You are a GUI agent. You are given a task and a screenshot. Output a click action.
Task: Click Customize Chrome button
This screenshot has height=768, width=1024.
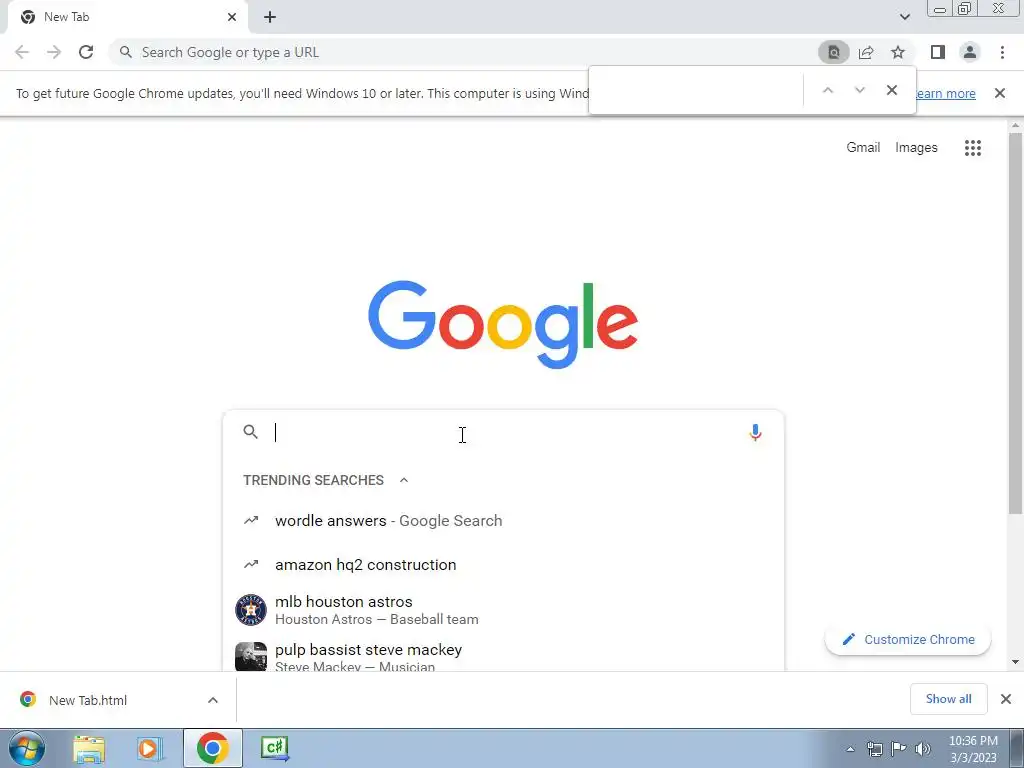[908, 639]
